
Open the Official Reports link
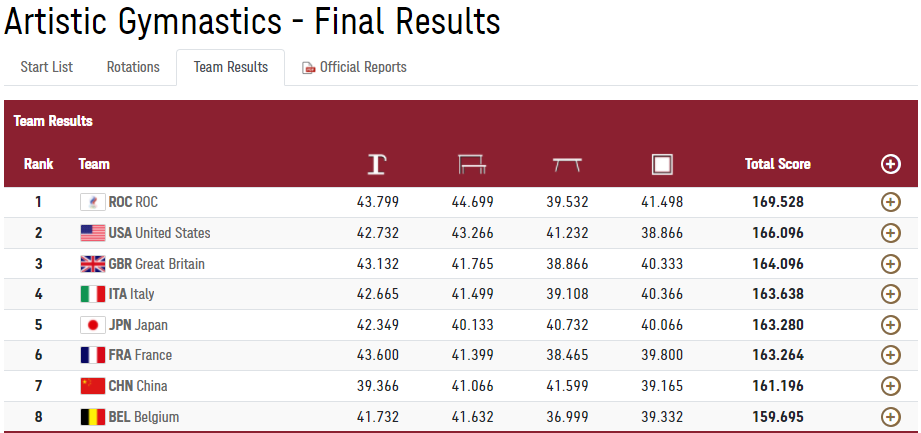pos(362,67)
